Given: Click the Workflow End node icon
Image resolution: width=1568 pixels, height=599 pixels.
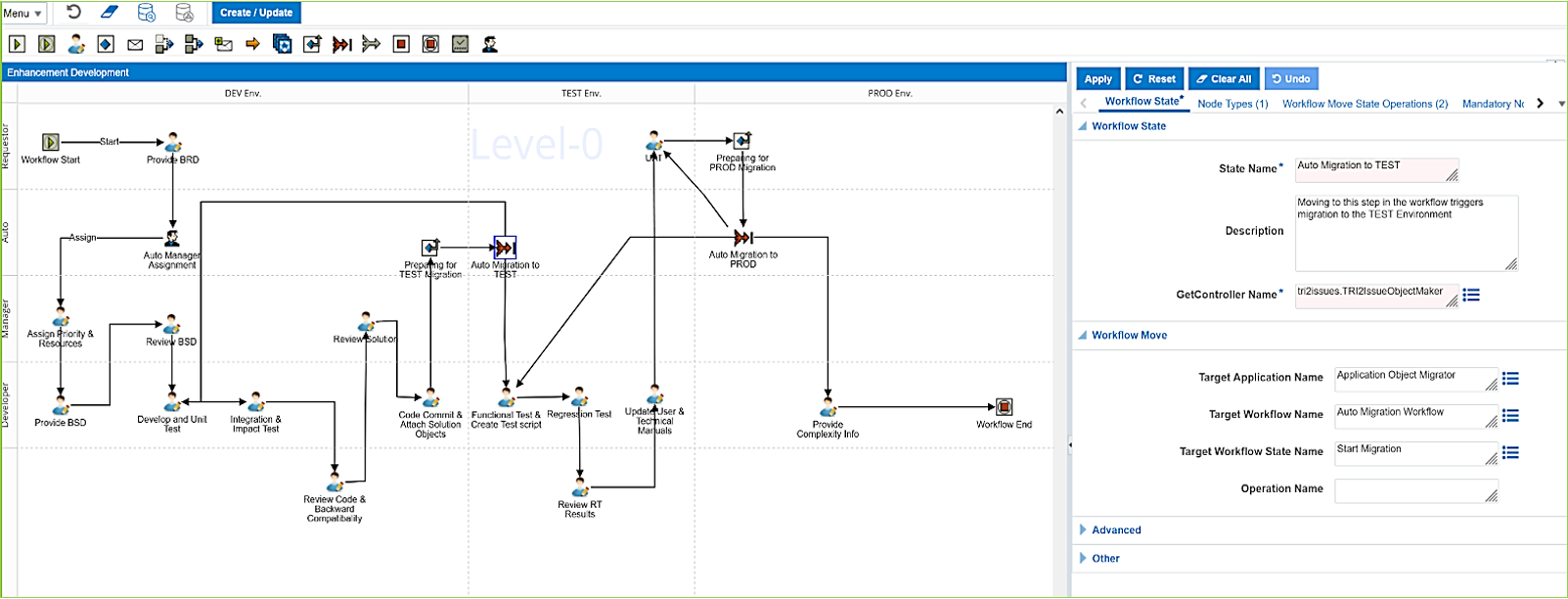Looking at the screenshot, I should point(1004,407).
